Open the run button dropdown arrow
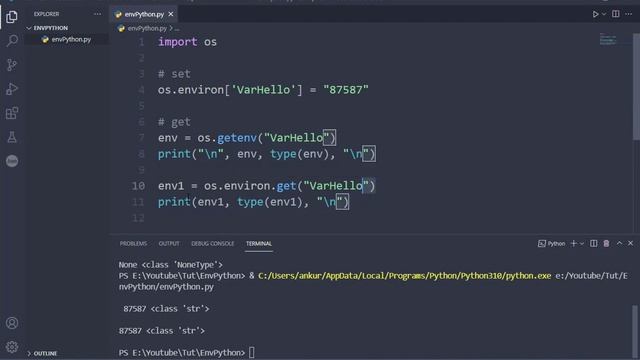 click(x=604, y=14)
